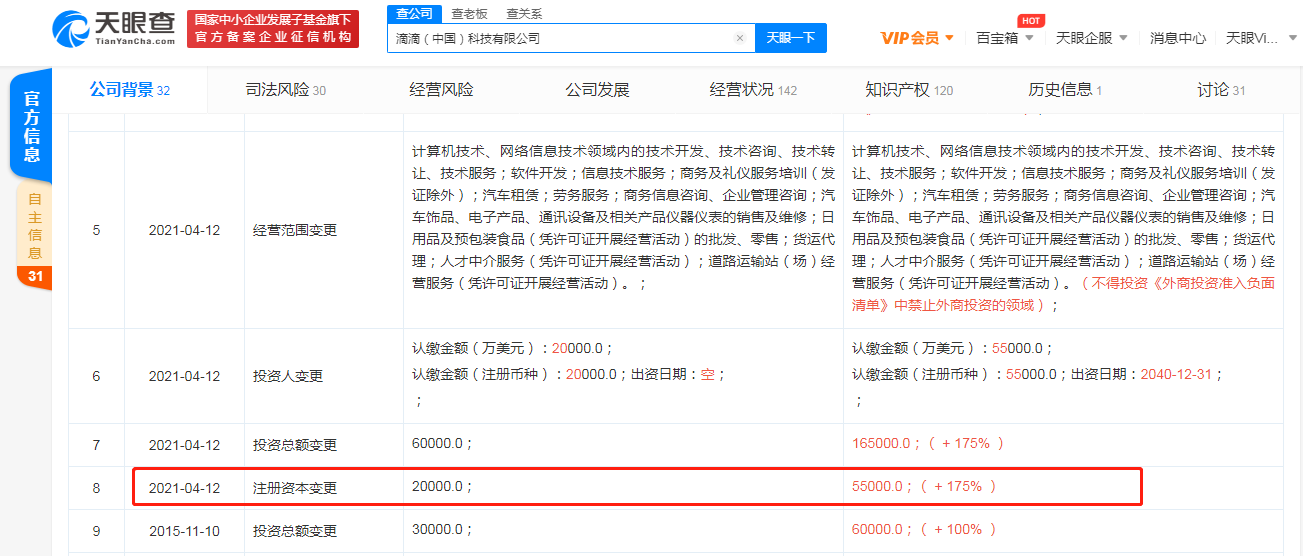This screenshot has height=556, width=1303.
Task: Select the 官方信息 side tab
Action: 32,126
